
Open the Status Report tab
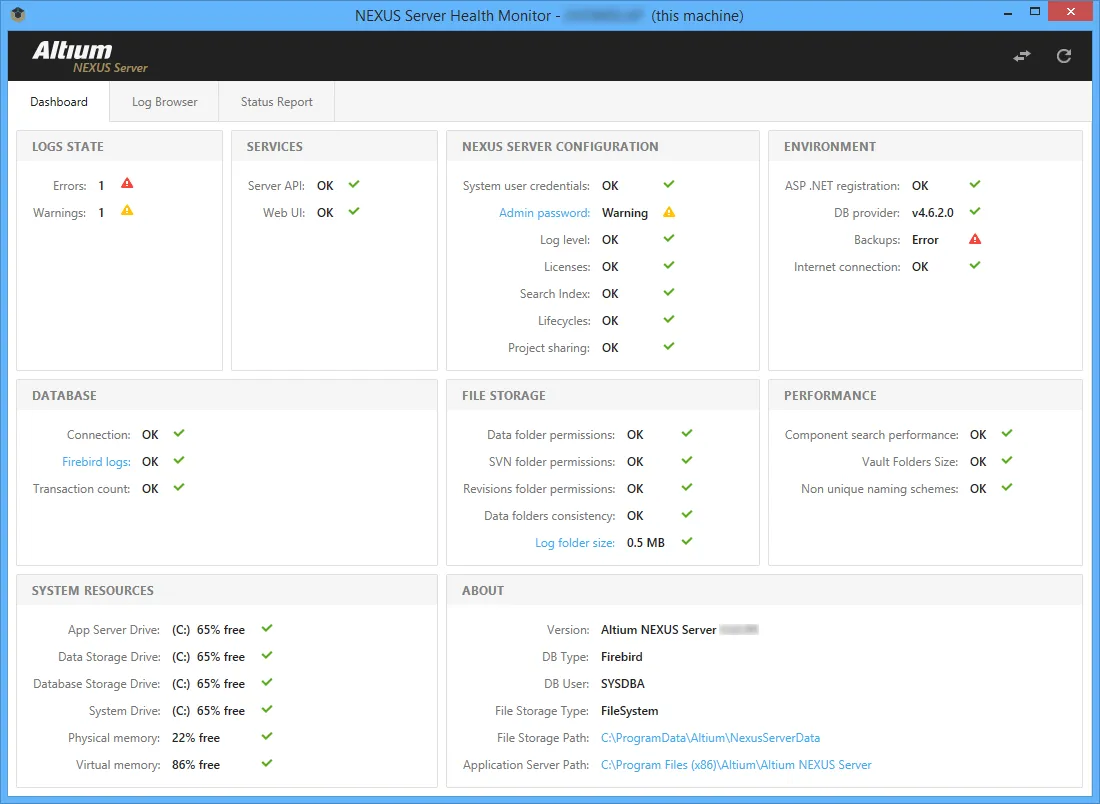tap(276, 102)
